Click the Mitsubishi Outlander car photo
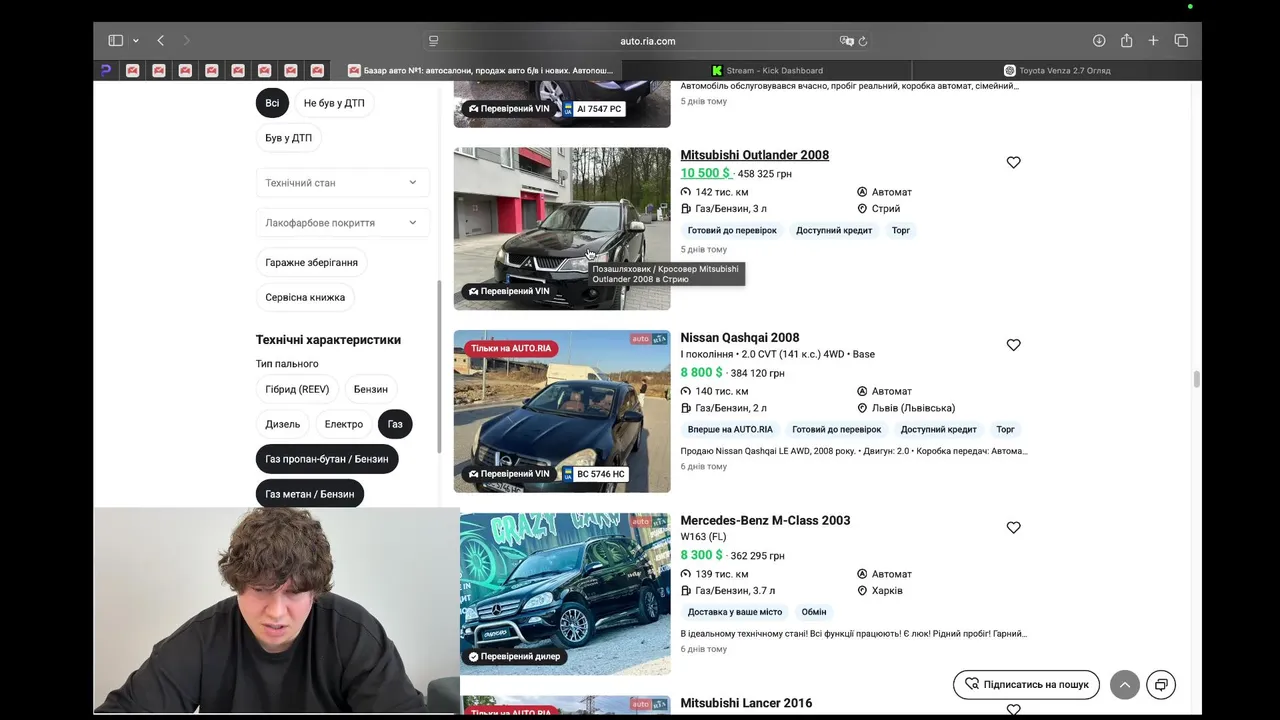This screenshot has height=720, width=1280. [562, 229]
